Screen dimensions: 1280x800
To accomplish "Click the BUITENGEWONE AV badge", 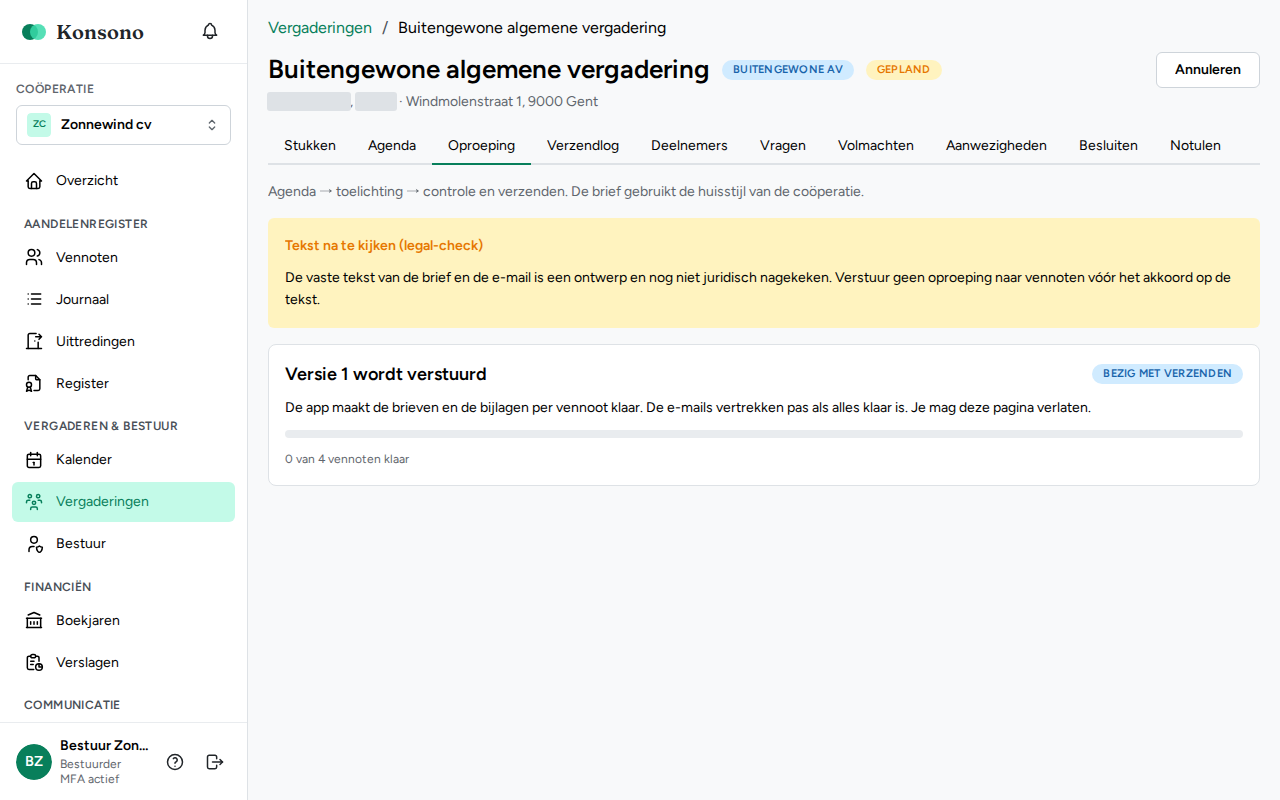I will tap(788, 70).
